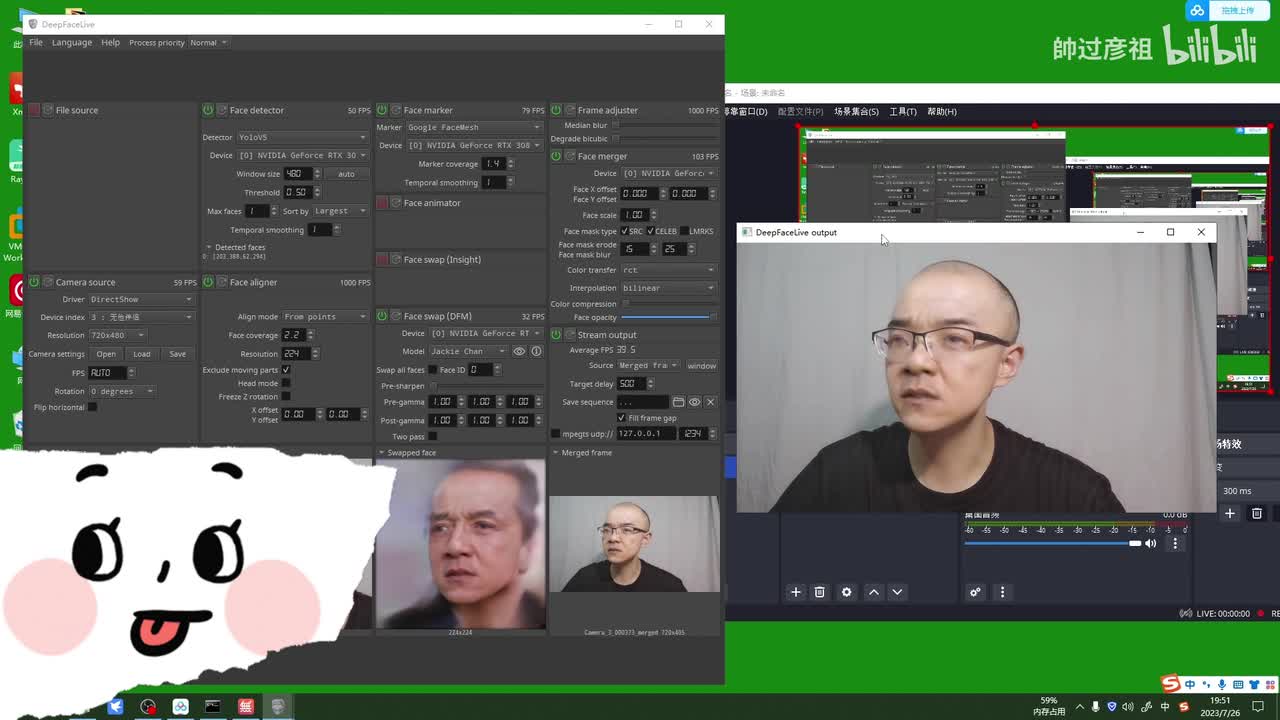Click the eye icon beside Jackie Chan model

[x=519, y=351]
